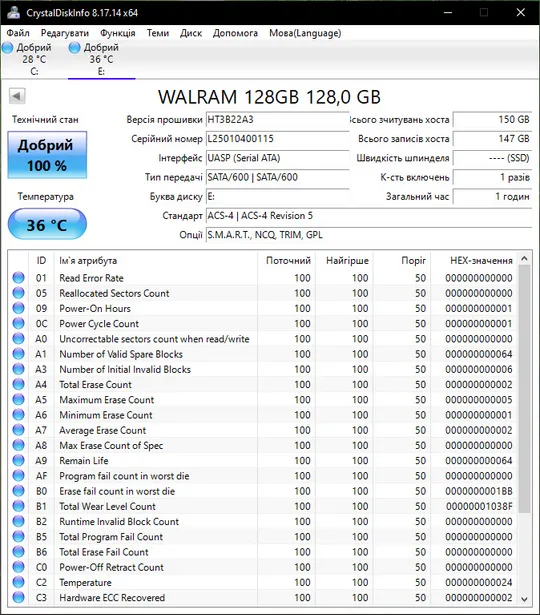Click the attribute list vertical scrollbar thumb
Viewport: 540px width, 615px height.
pyautogui.click(x=524, y=389)
